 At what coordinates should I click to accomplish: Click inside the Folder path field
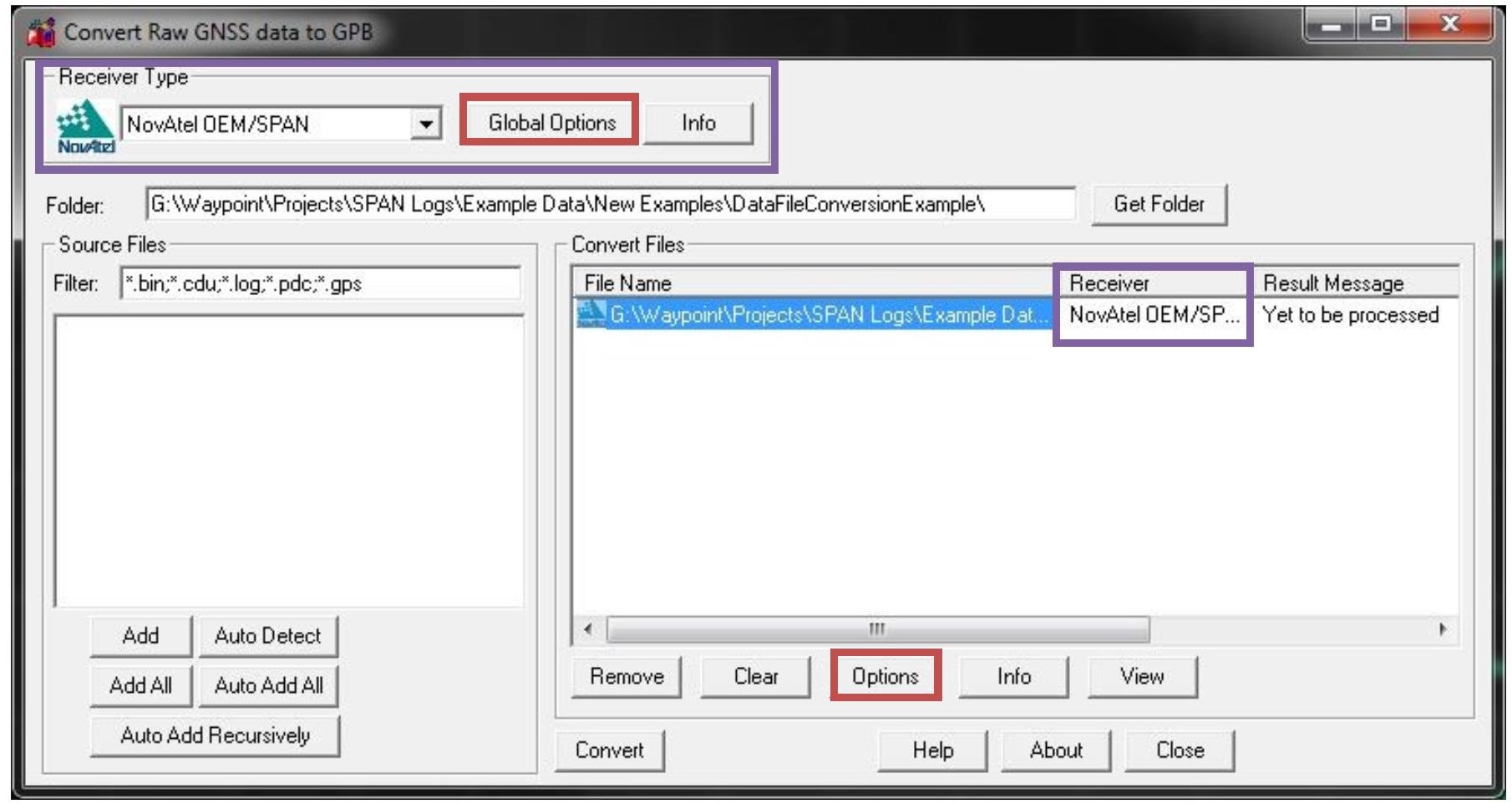pyautogui.click(x=611, y=204)
